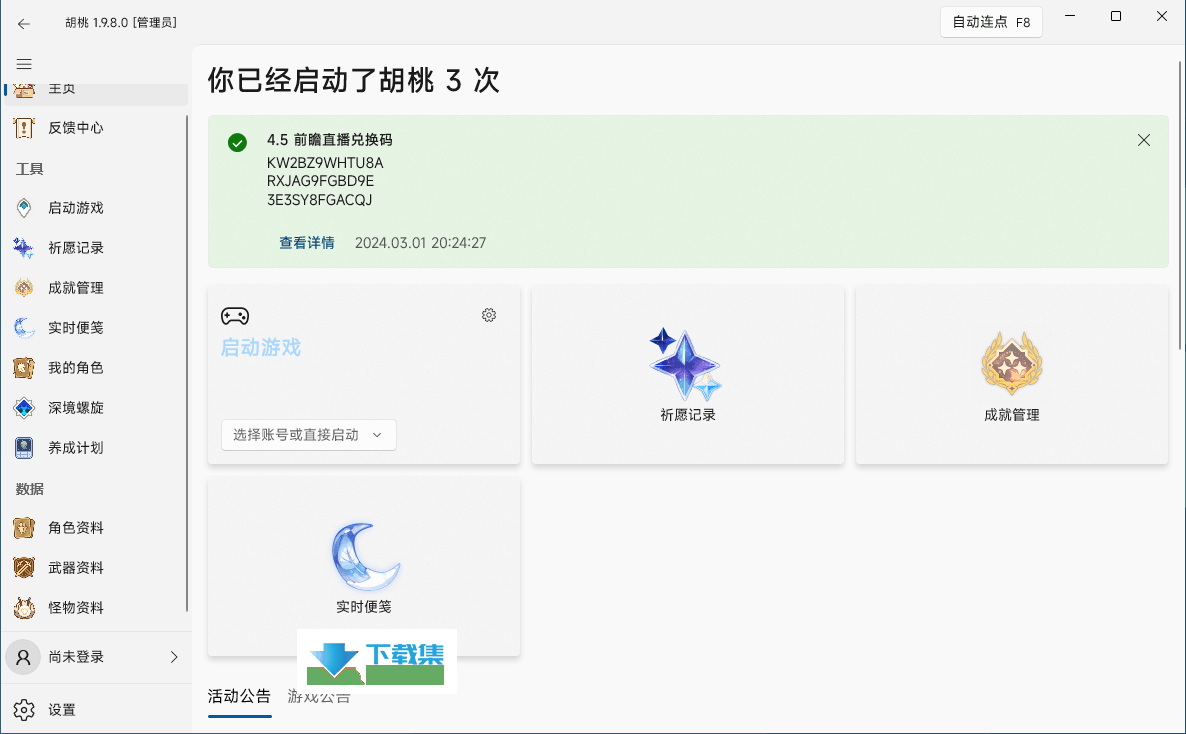Open the 实时便笺 moon card
Viewport: 1186px width, 734px height.
click(x=364, y=566)
